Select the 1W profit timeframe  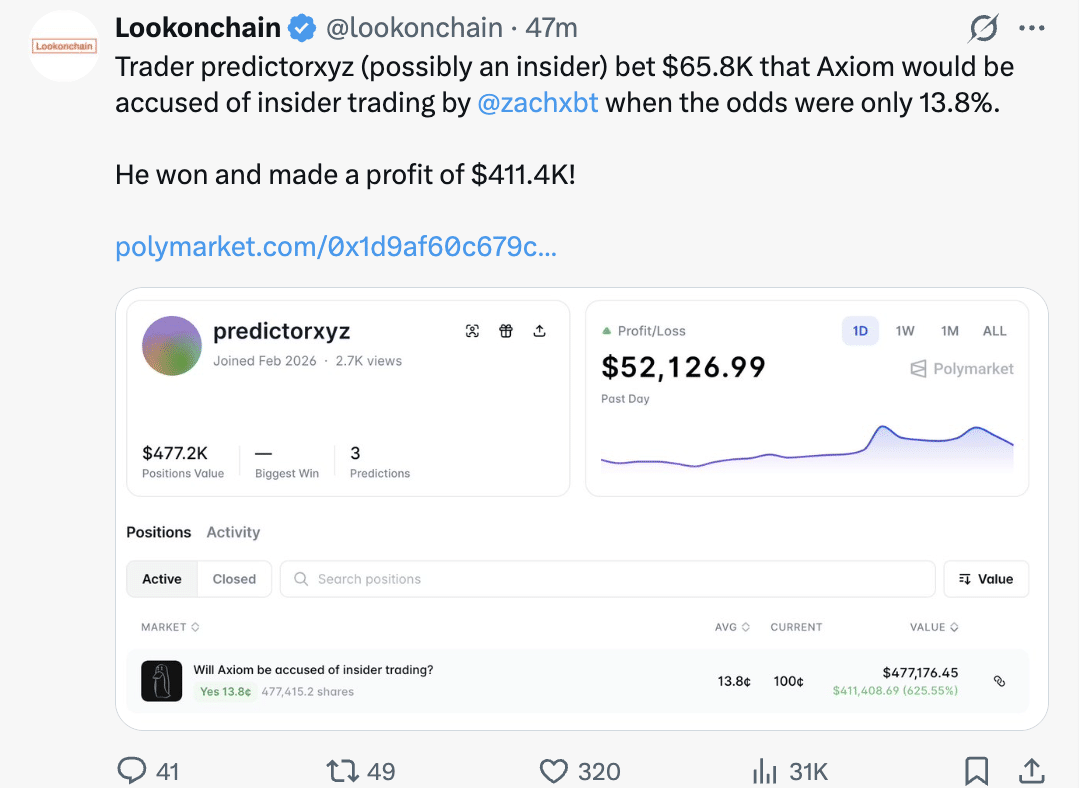tap(904, 330)
